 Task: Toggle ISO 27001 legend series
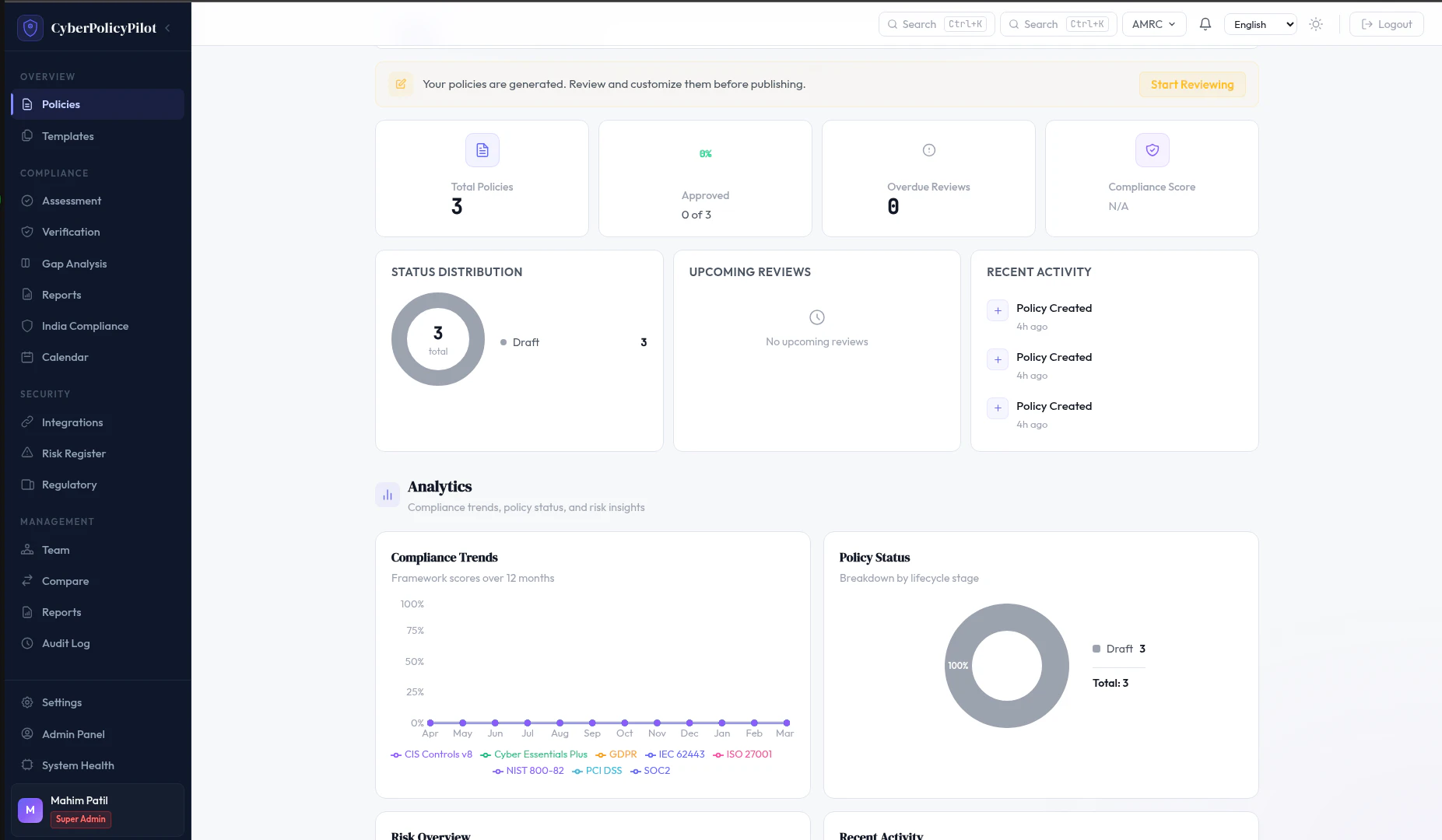point(742,754)
